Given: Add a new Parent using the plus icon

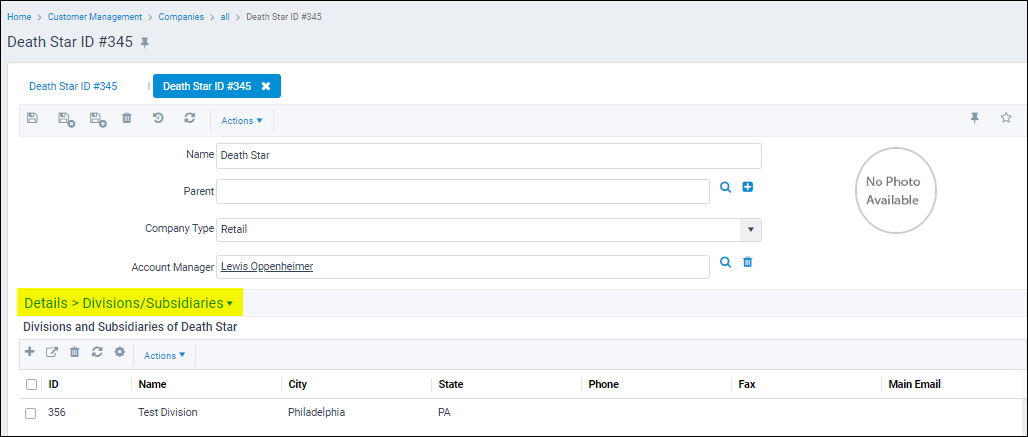Looking at the screenshot, I should [x=747, y=187].
